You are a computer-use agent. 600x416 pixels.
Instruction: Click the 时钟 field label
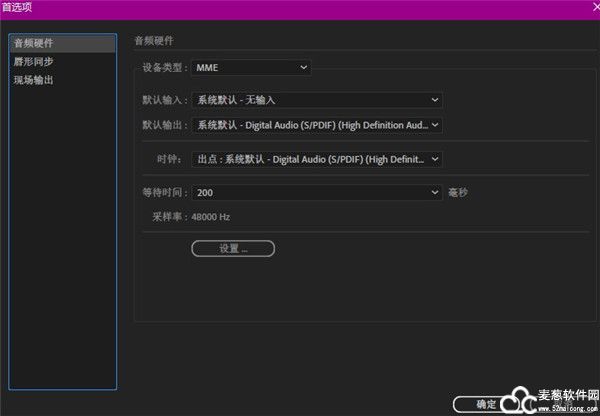tap(170, 159)
